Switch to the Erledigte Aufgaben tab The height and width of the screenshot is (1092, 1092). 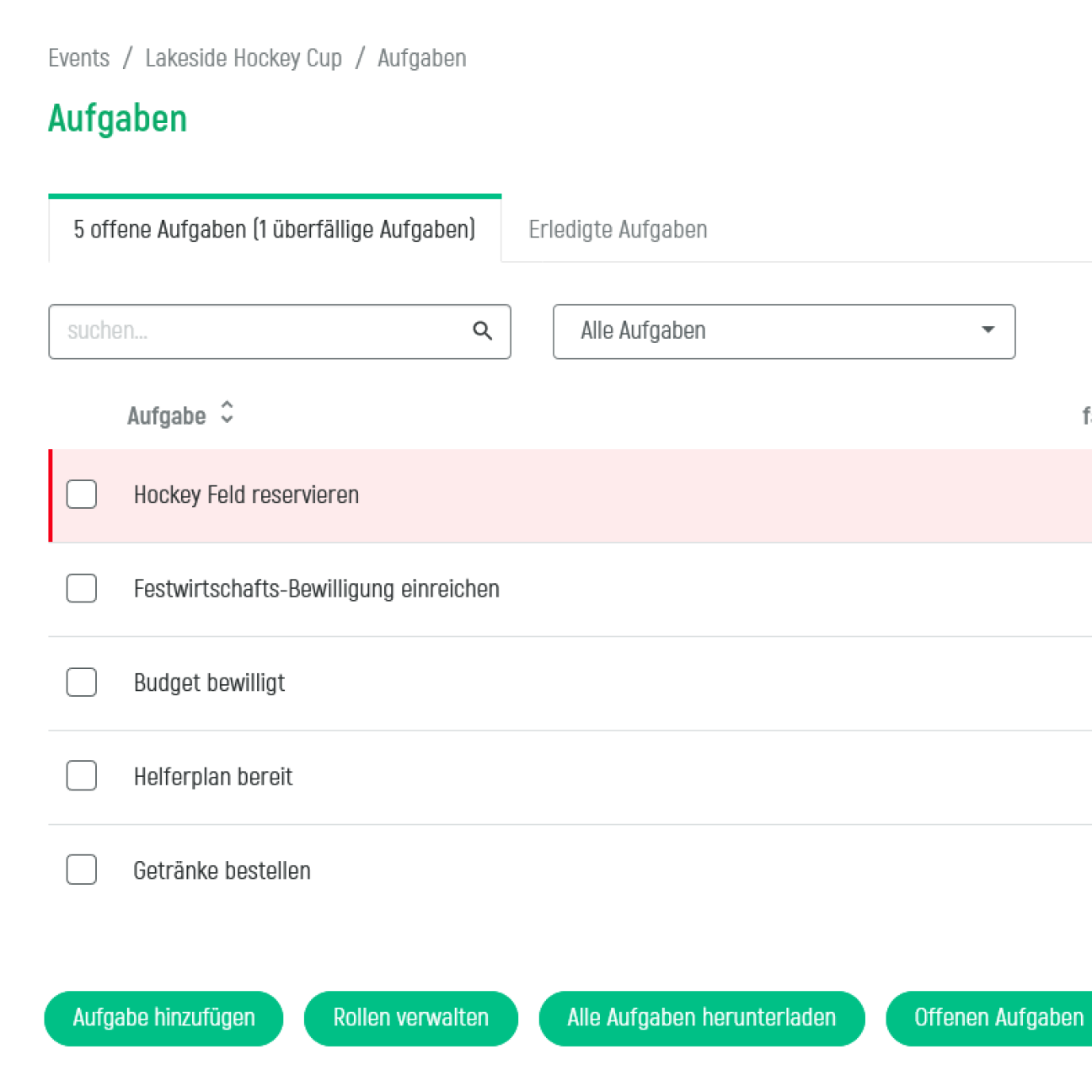[x=618, y=228]
